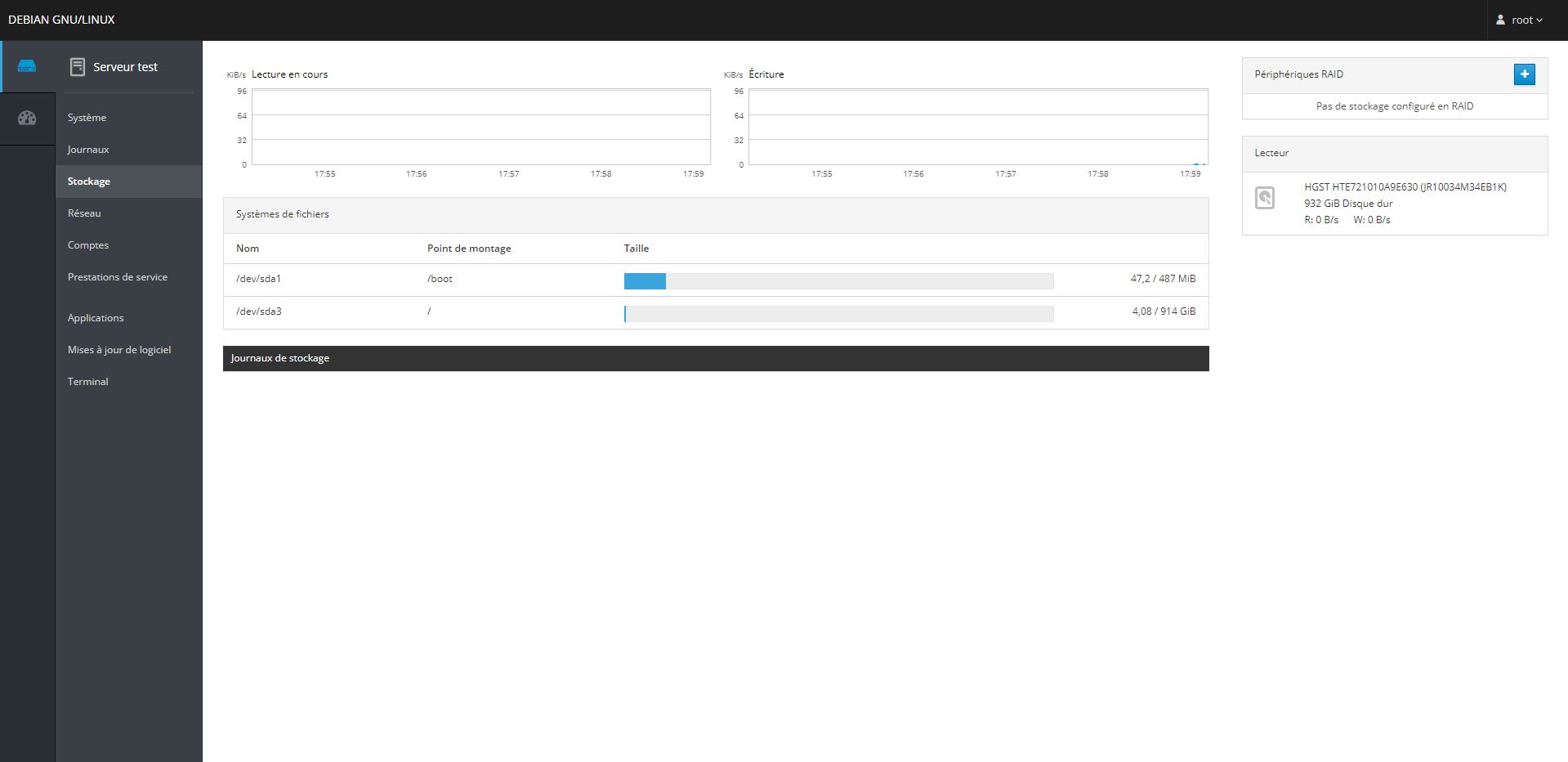The width and height of the screenshot is (1568, 762).
Task: Click the hard disk drive icon
Action: 1264,198
